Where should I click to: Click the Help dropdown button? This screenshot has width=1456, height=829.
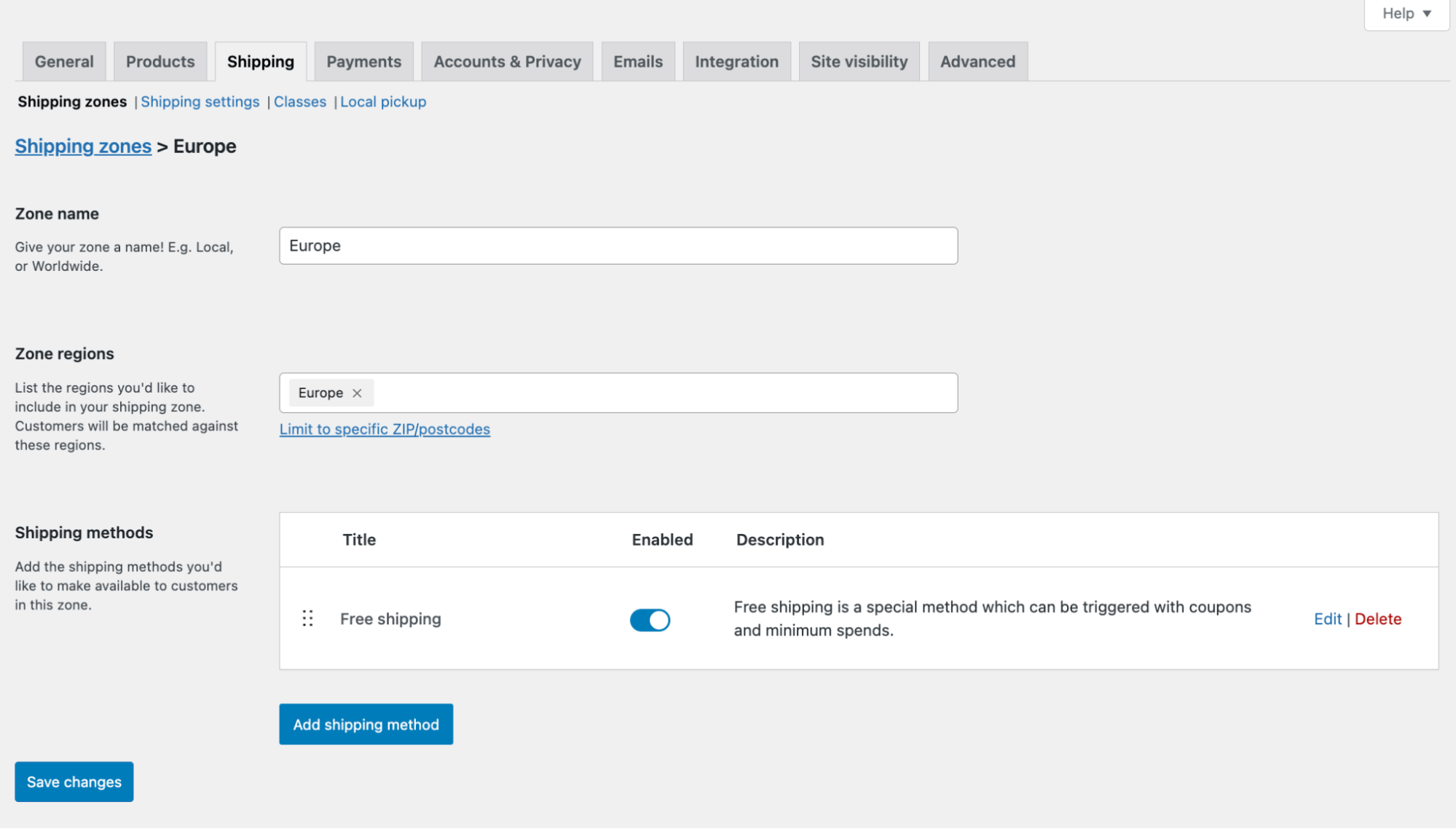pyautogui.click(x=1405, y=14)
